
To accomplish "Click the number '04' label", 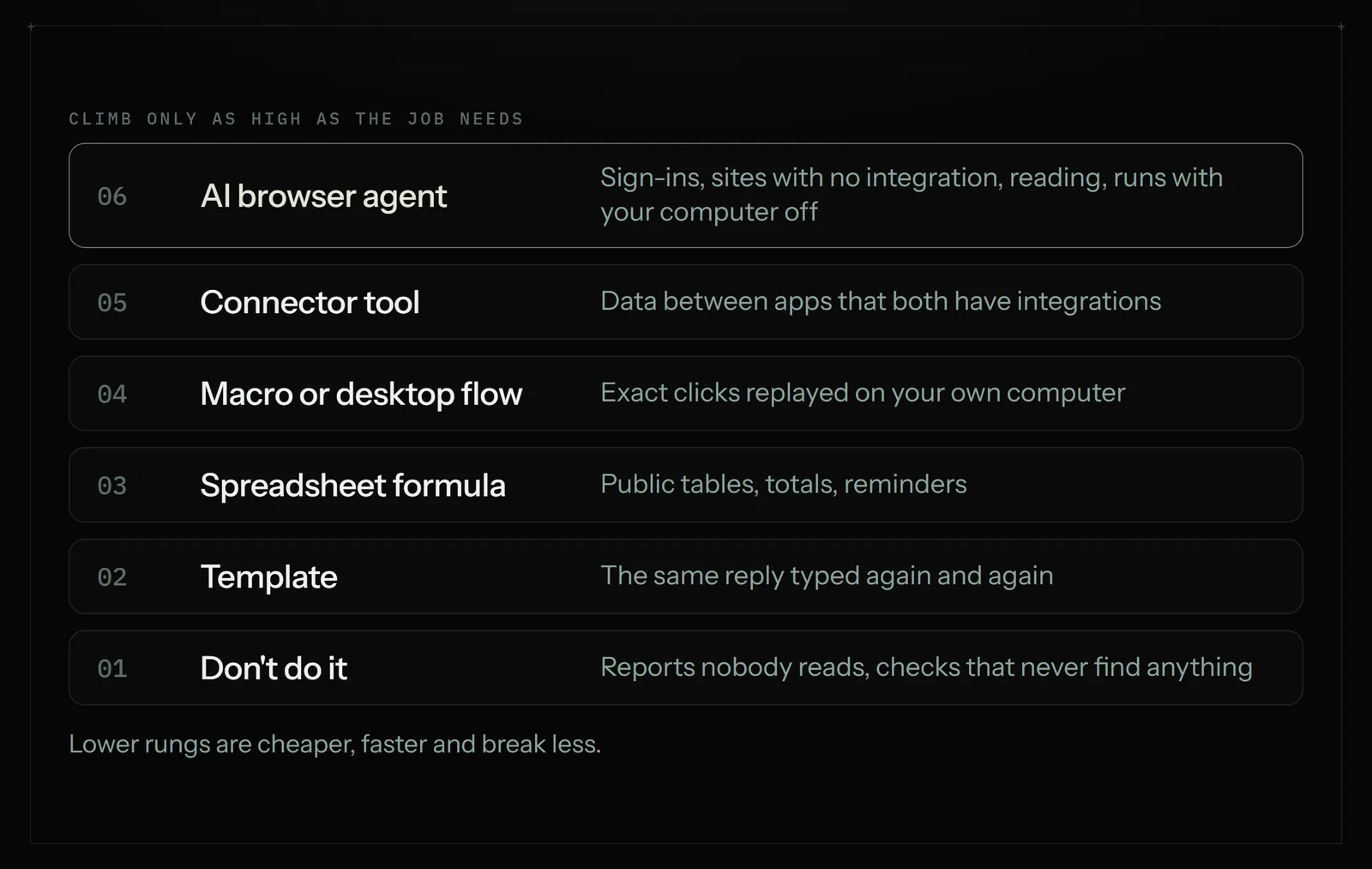I will 112,394.
